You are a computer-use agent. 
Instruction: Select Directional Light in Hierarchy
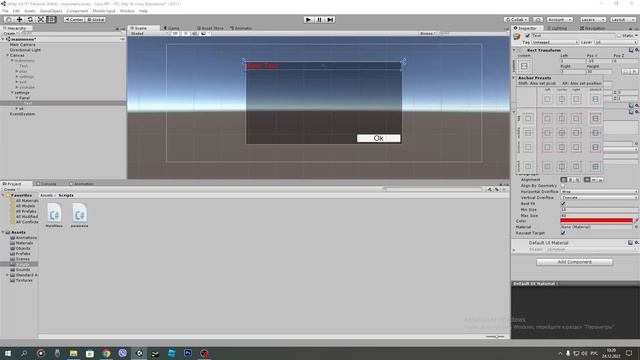(25, 50)
